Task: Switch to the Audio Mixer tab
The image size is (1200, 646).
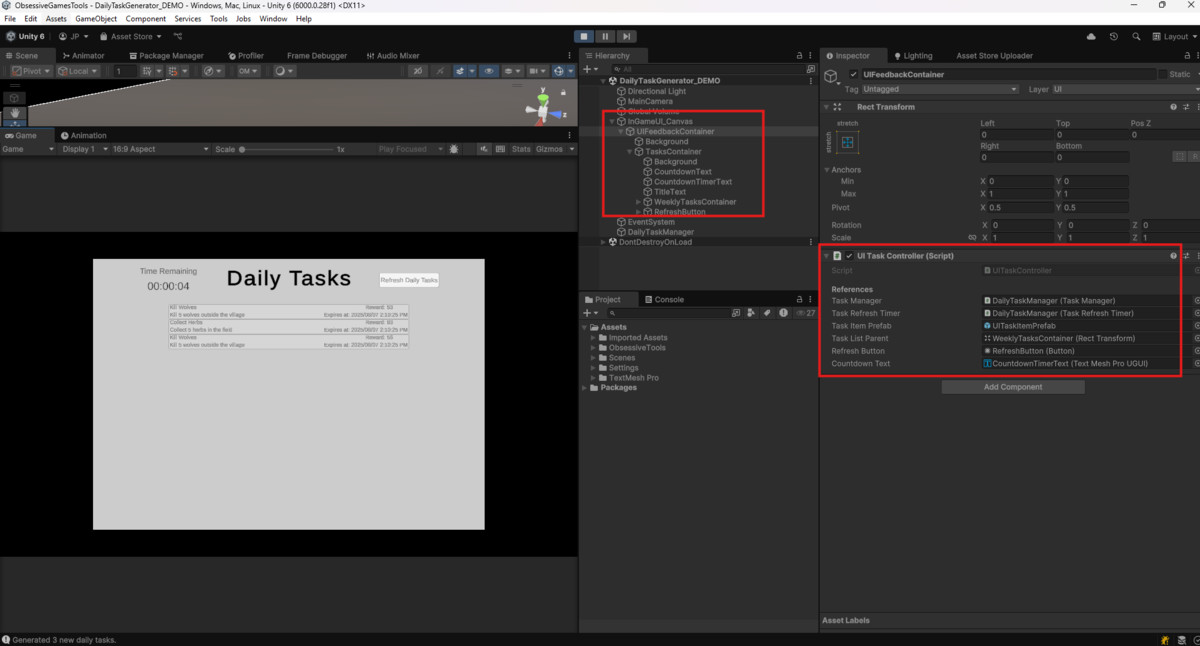Action: [x=393, y=56]
